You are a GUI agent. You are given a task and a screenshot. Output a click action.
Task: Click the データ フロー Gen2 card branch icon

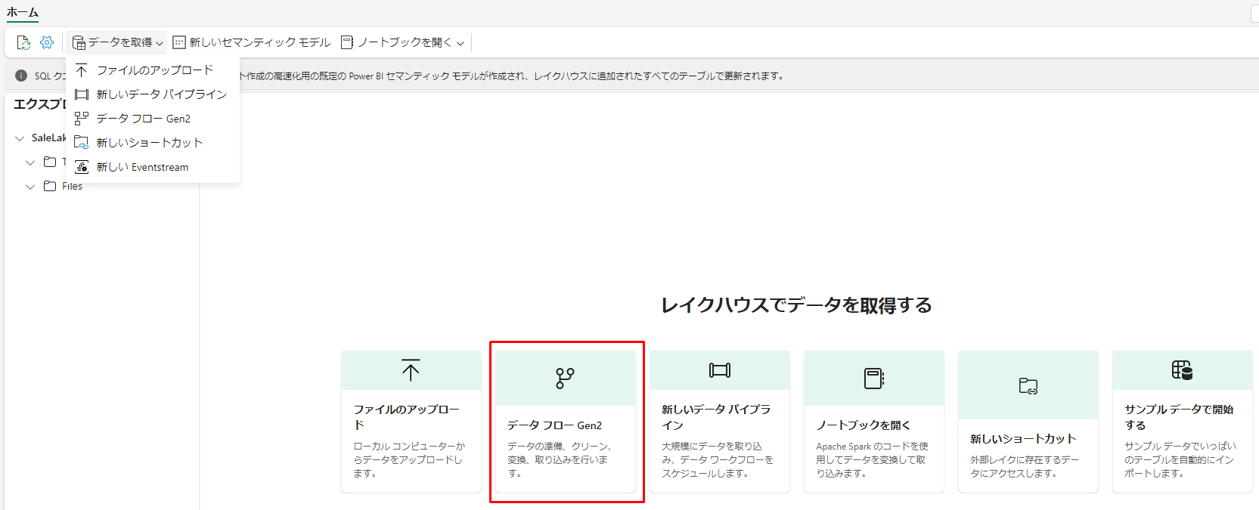coord(565,378)
